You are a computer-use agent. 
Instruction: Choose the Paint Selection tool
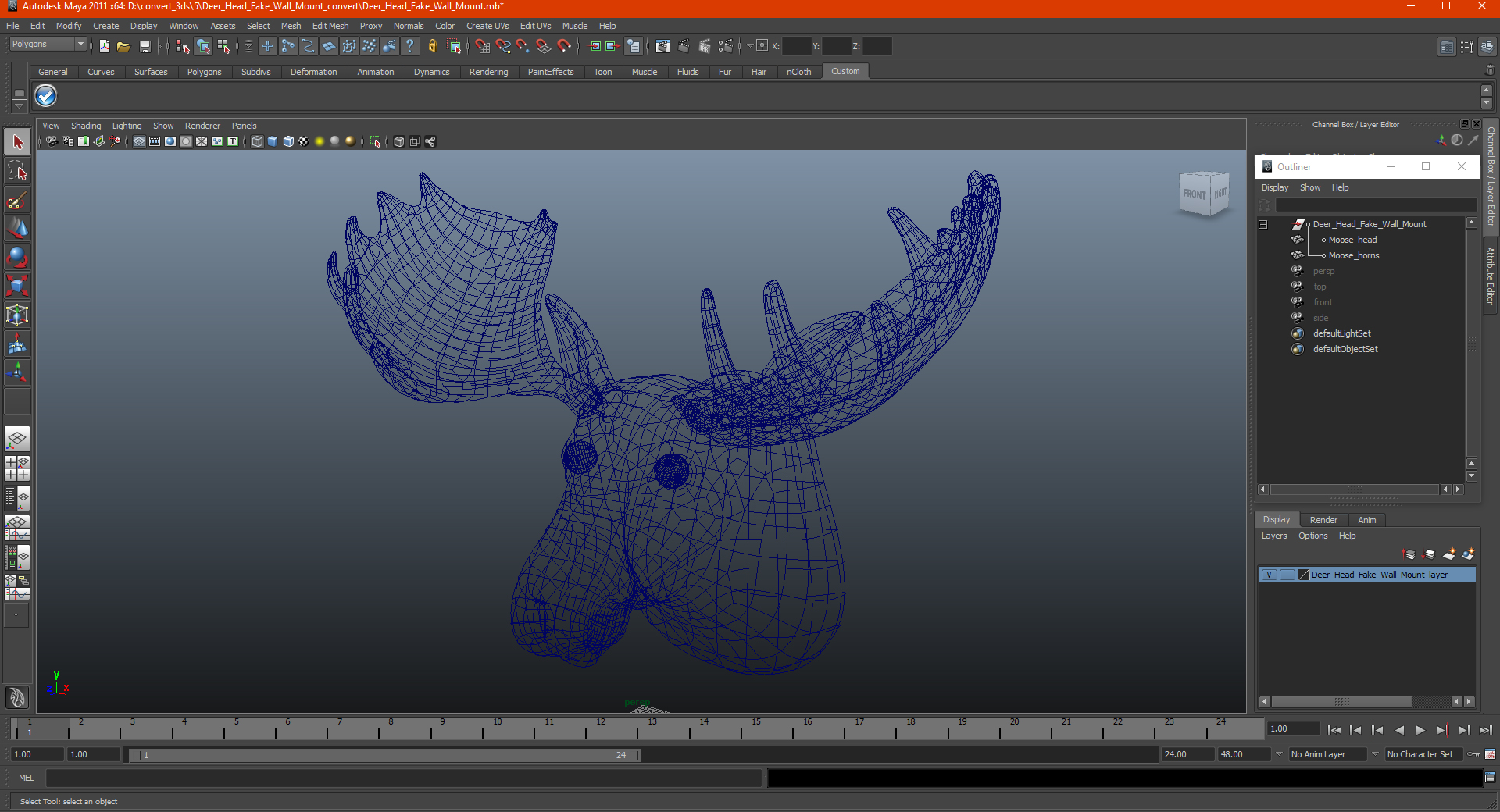17,200
